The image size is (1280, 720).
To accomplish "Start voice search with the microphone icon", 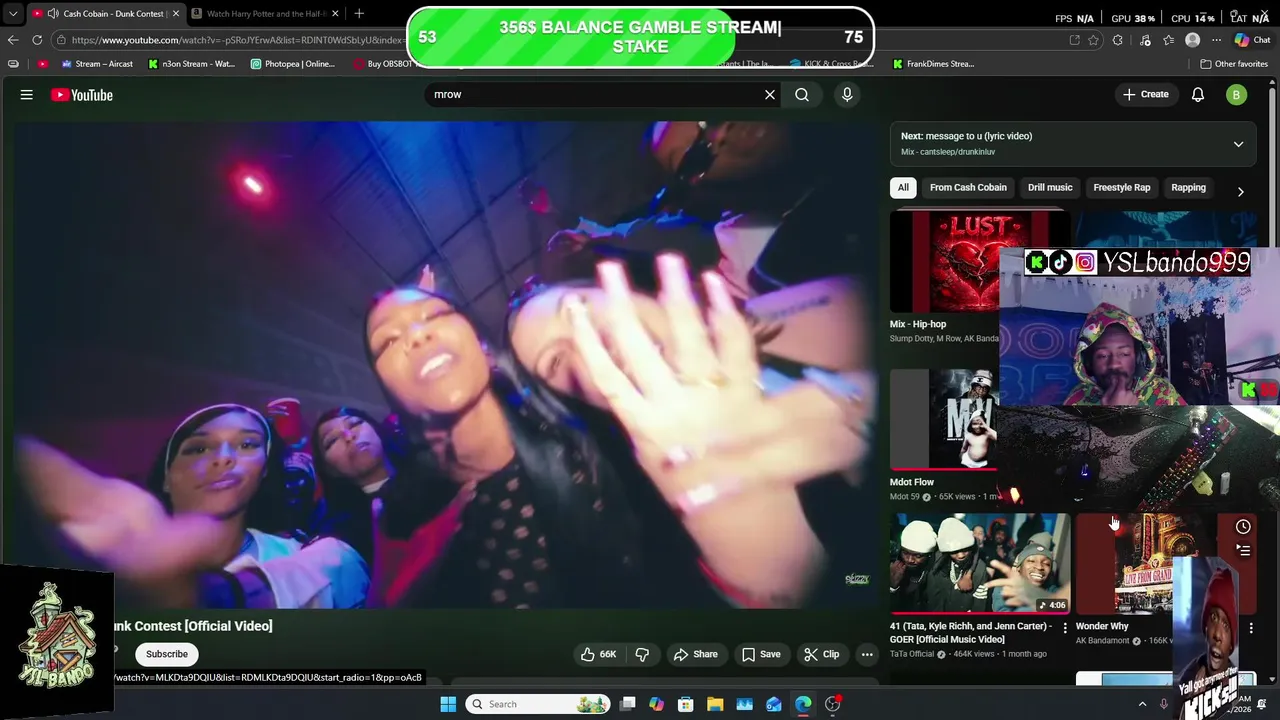I will [x=847, y=94].
